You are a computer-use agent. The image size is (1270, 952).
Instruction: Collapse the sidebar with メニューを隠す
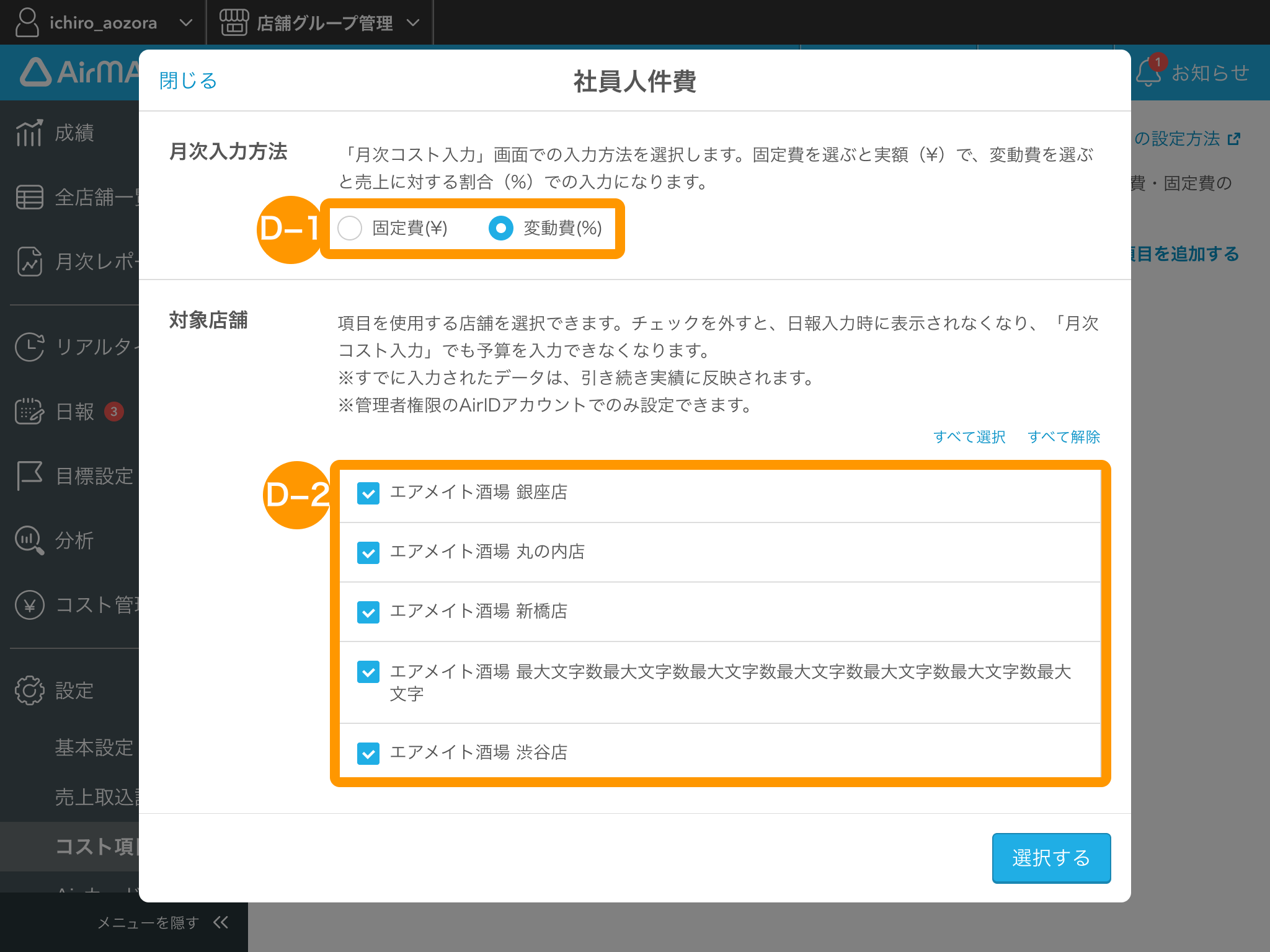coord(148,923)
